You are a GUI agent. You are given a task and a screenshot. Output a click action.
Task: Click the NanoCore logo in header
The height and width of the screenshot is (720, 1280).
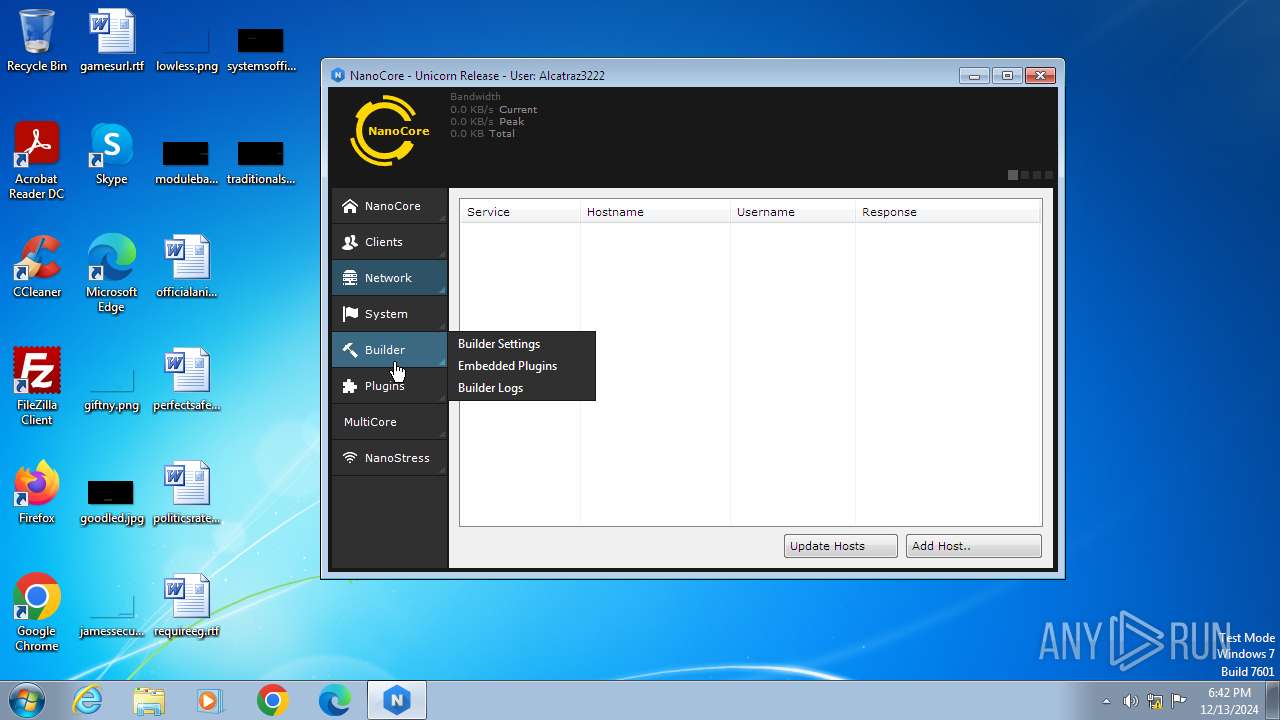coord(391,131)
